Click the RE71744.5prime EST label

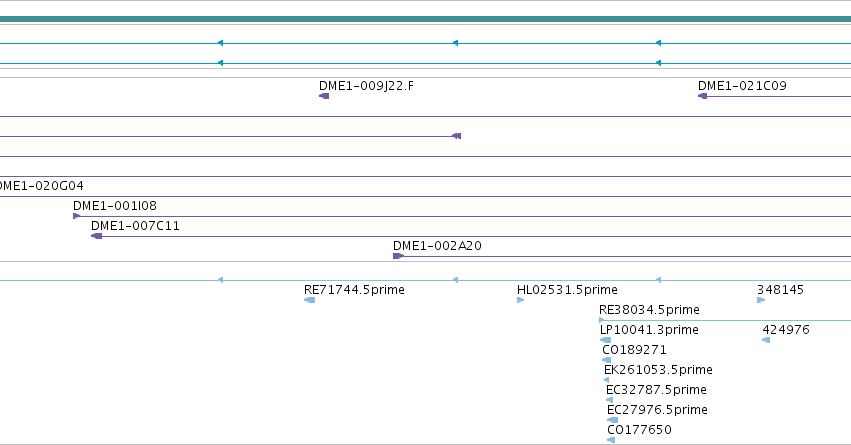354,290
